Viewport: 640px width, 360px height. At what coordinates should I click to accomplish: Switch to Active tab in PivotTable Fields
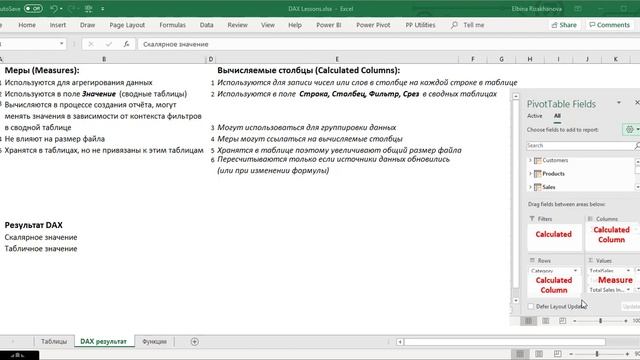click(534, 116)
